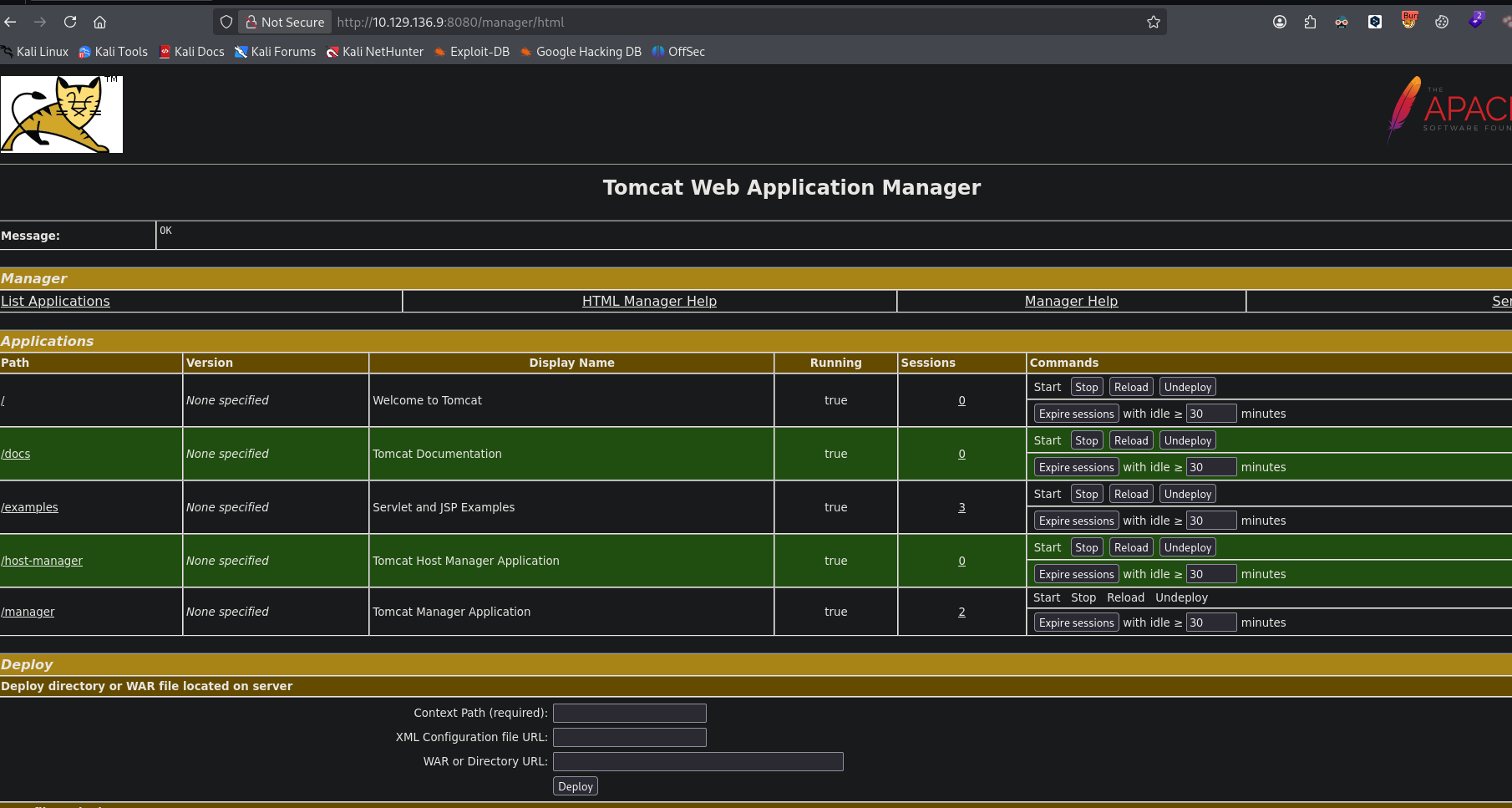The image size is (1512, 808).
Task: Open the sessions count for /examples
Action: point(961,507)
